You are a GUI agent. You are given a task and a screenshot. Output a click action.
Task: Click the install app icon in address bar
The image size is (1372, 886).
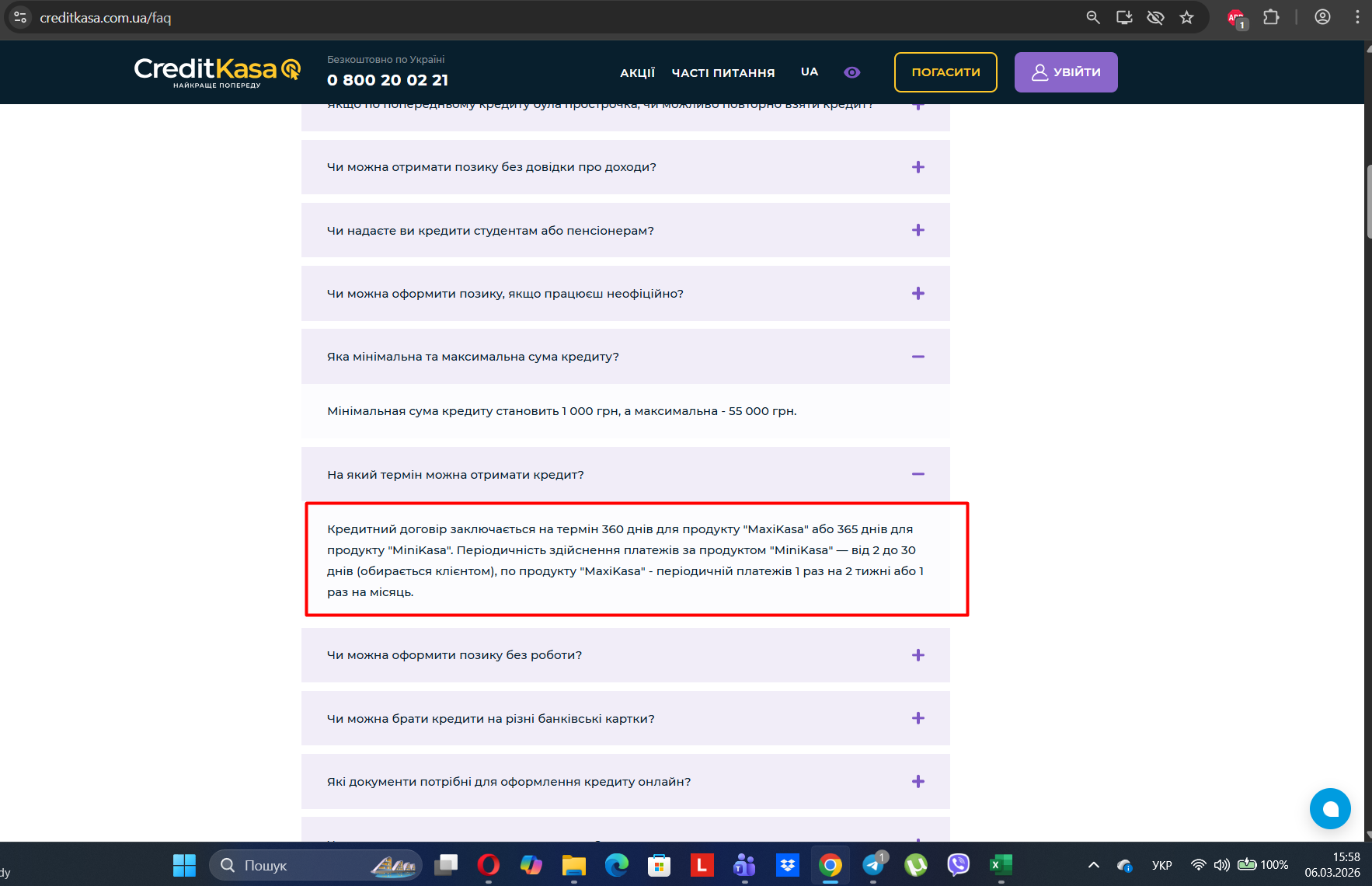tap(1124, 17)
